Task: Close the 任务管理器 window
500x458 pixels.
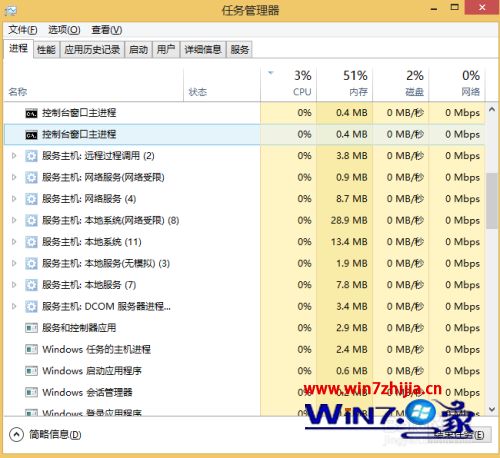Action: [x=481, y=7]
